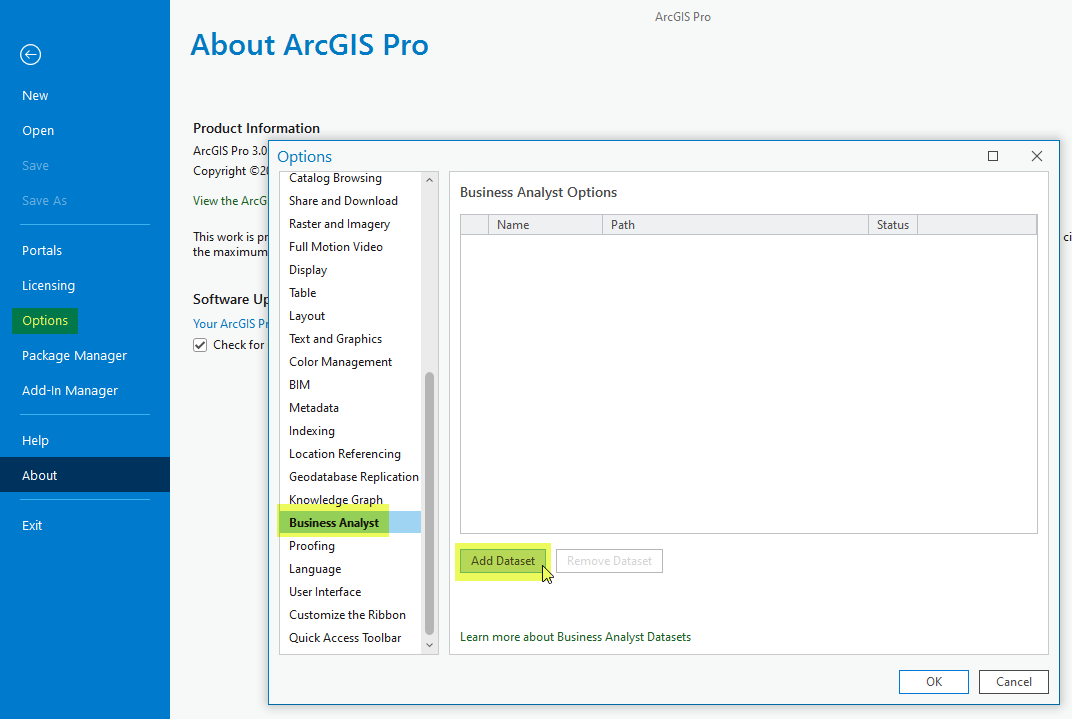
Task: Open the View the ArcGIS link
Action: [230, 201]
